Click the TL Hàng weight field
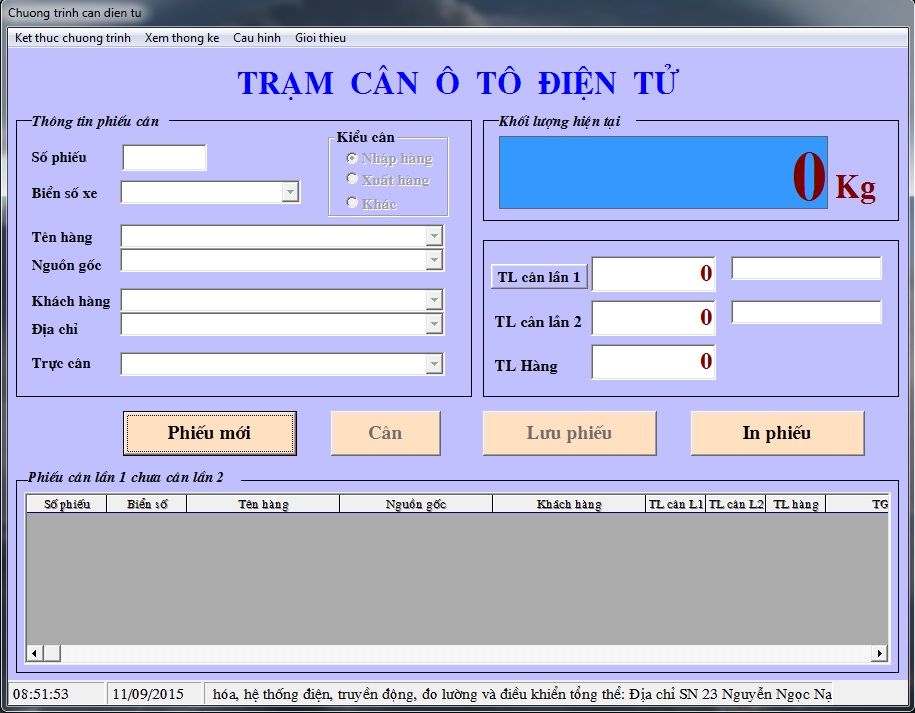 click(654, 362)
